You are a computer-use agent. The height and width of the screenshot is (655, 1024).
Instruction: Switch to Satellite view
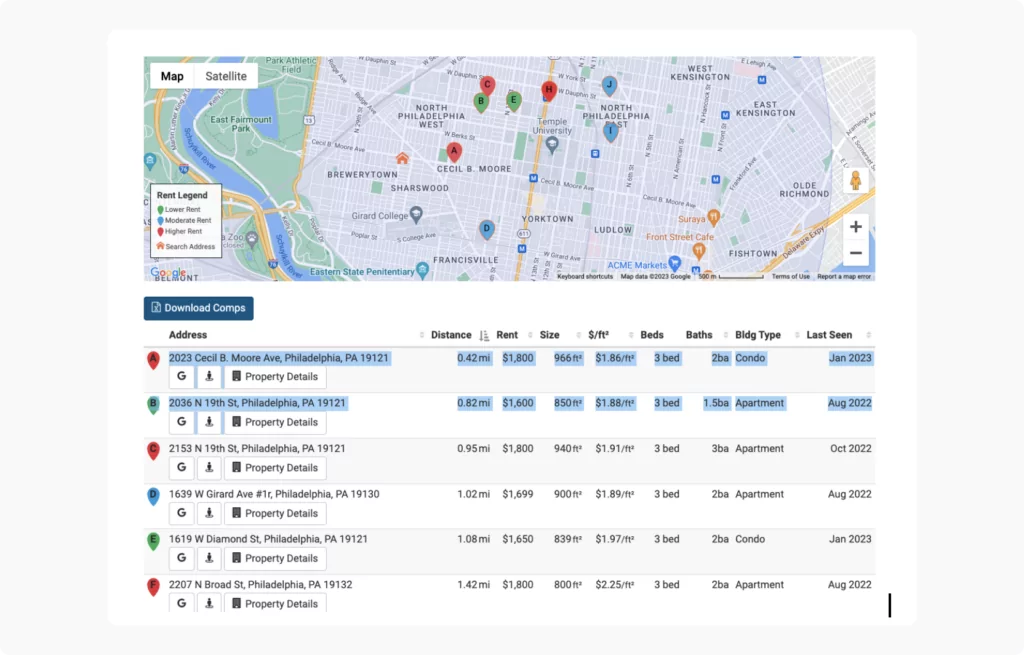point(226,76)
